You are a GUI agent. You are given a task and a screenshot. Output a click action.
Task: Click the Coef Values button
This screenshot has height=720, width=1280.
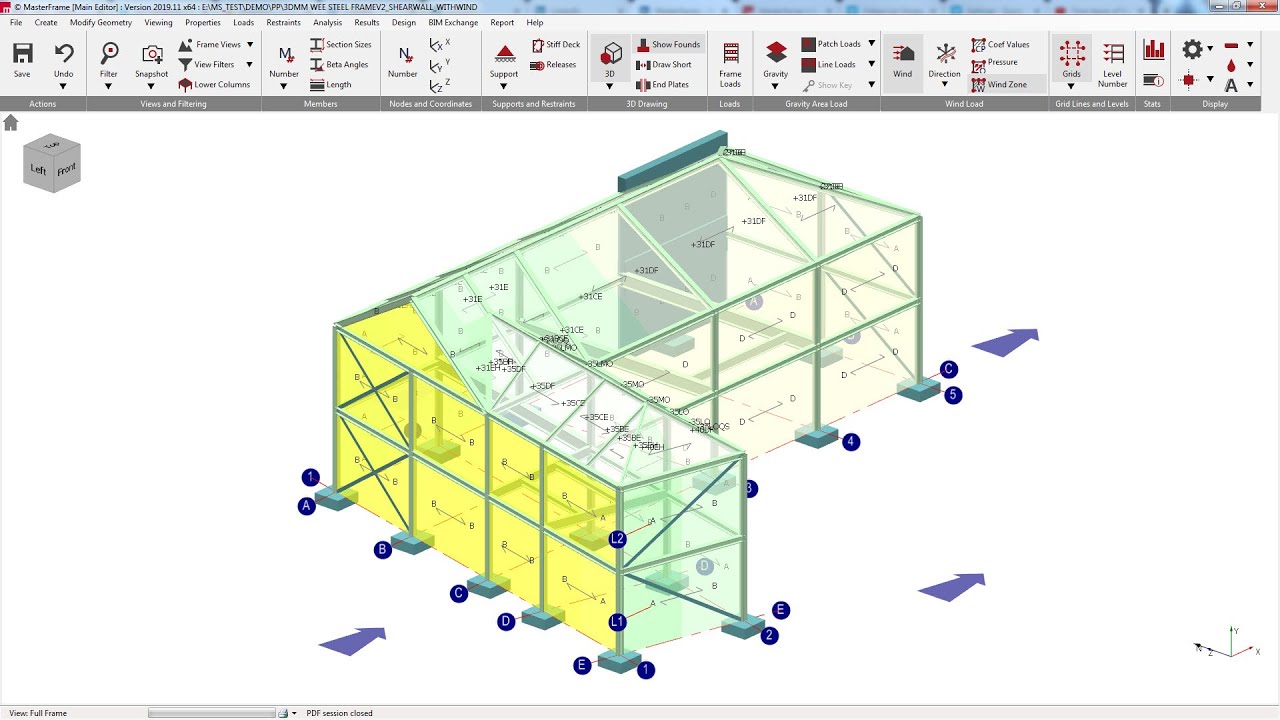1000,45
